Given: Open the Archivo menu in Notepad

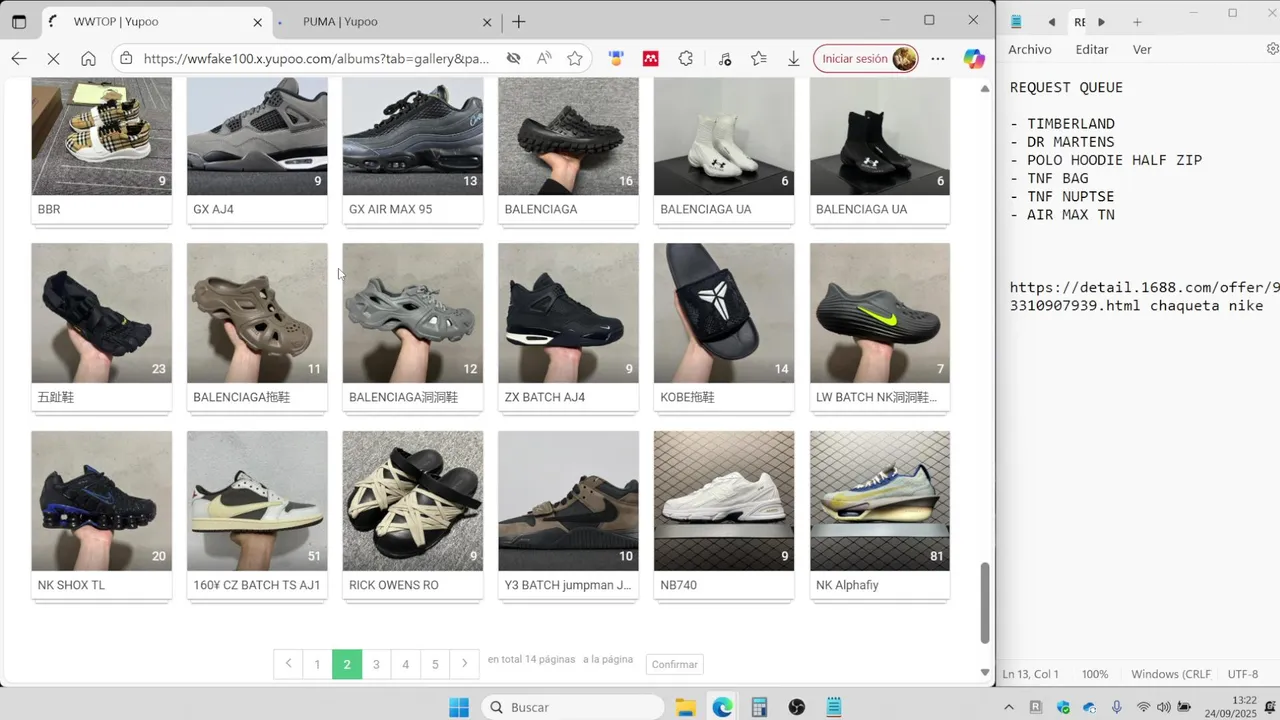Looking at the screenshot, I should [x=1030, y=49].
